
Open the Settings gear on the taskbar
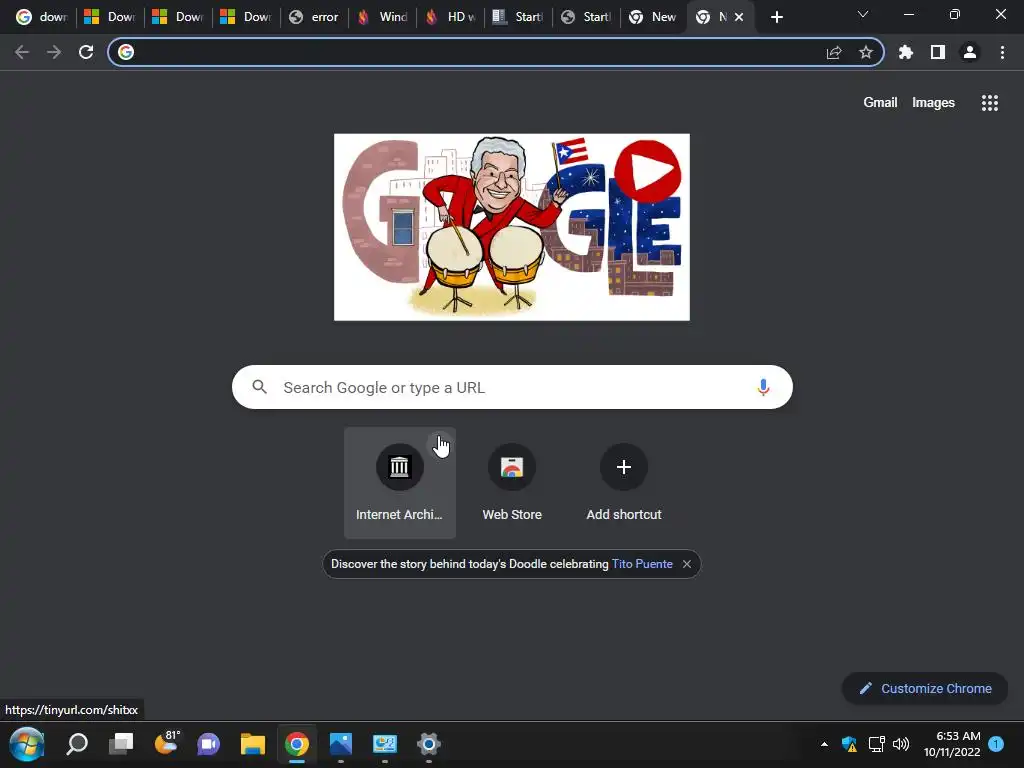[x=428, y=744]
